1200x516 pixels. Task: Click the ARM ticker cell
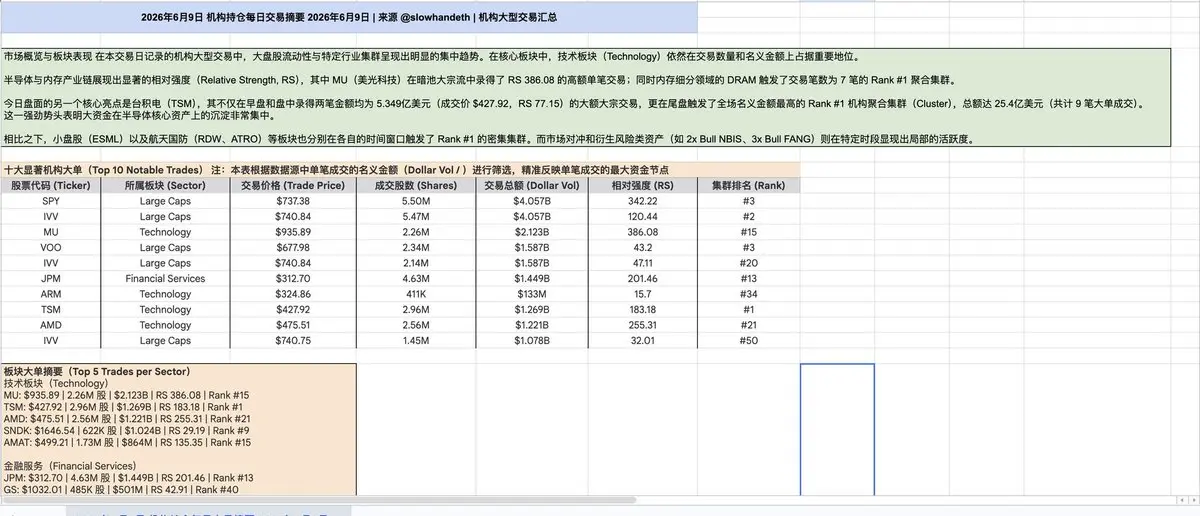click(51, 294)
